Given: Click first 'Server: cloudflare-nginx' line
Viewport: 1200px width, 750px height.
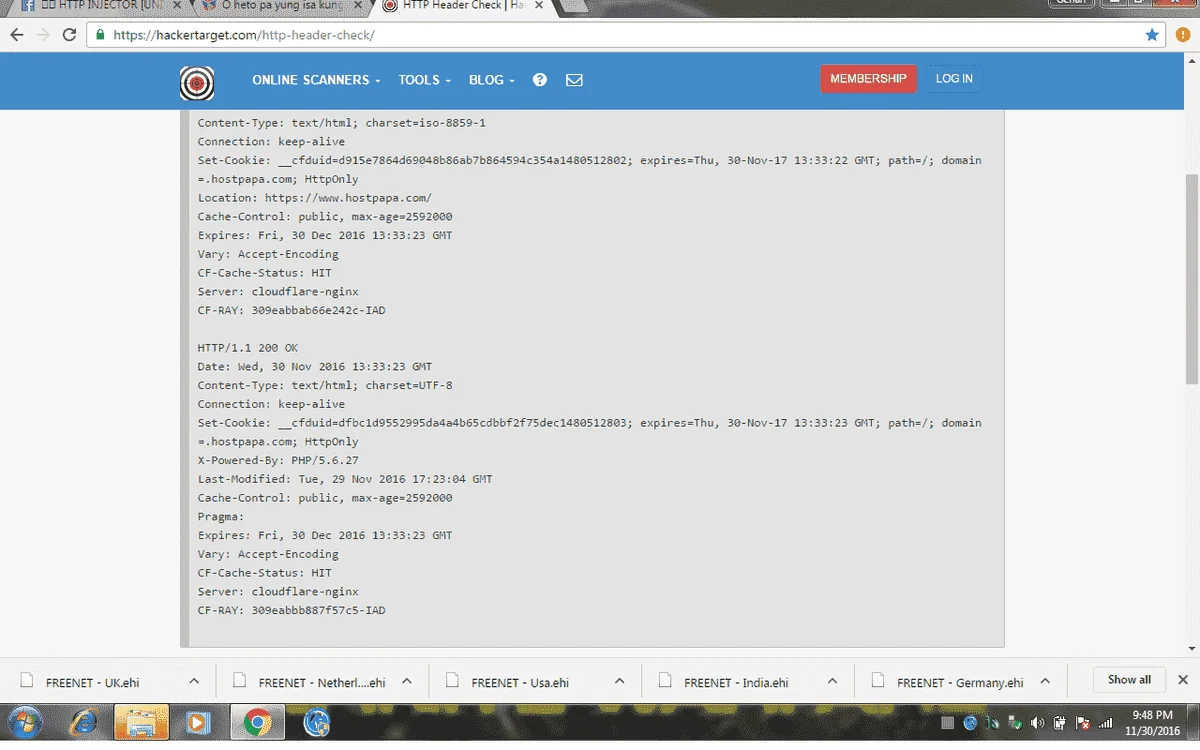Looking at the screenshot, I should pyautogui.click(x=278, y=292).
